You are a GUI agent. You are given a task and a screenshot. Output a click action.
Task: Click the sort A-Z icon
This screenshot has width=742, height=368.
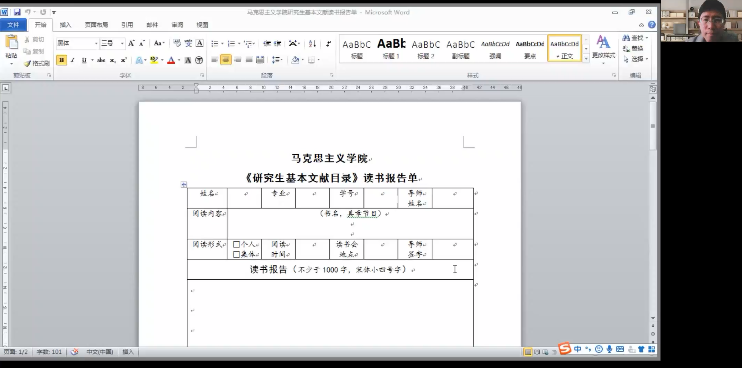(x=312, y=44)
